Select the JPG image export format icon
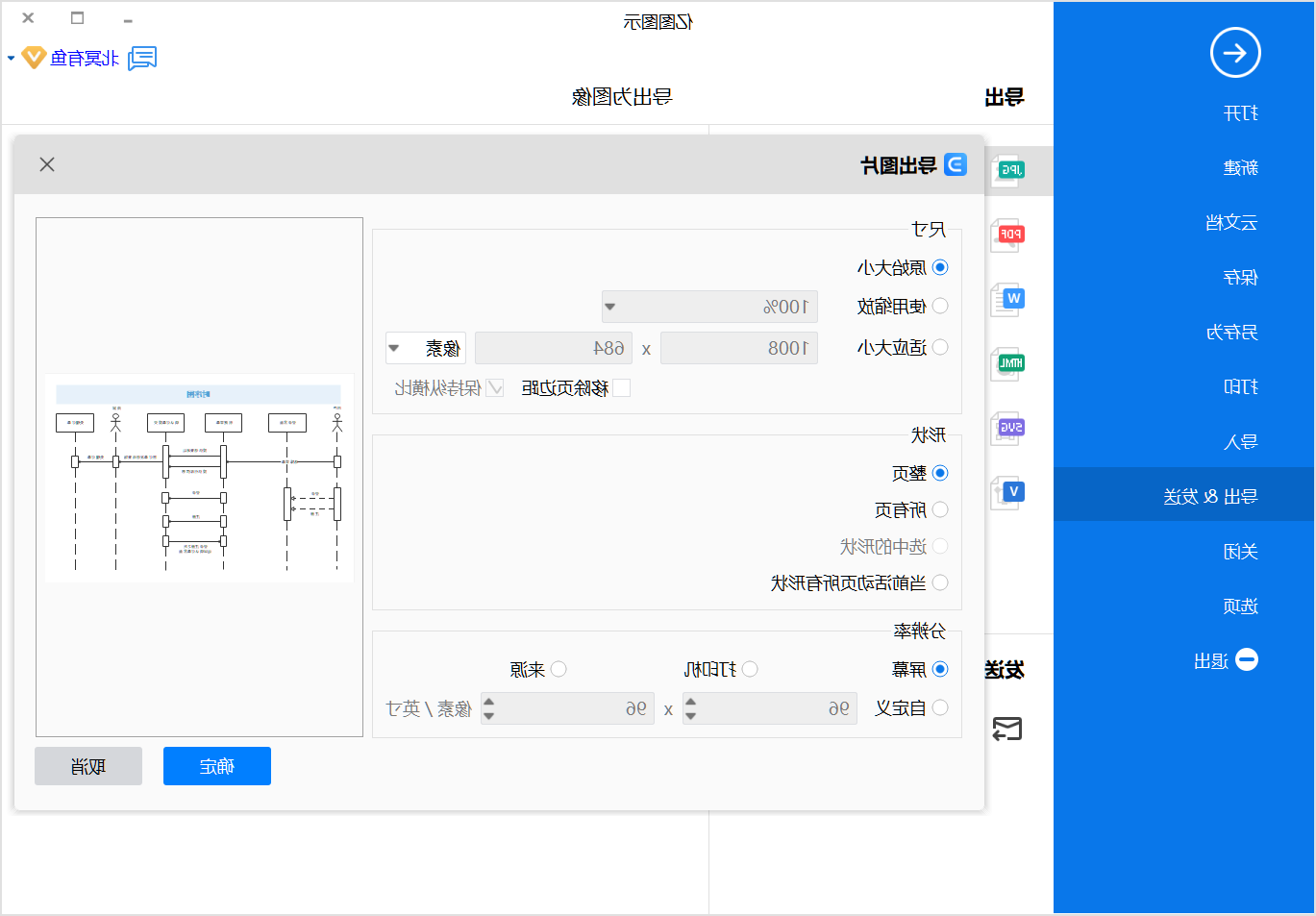The height and width of the screenshot is (916, 1316). point(1008,170)
